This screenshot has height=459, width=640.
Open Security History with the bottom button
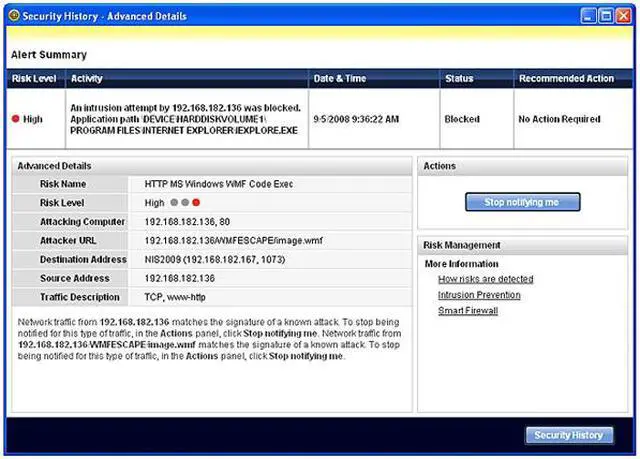coord(568,435)
